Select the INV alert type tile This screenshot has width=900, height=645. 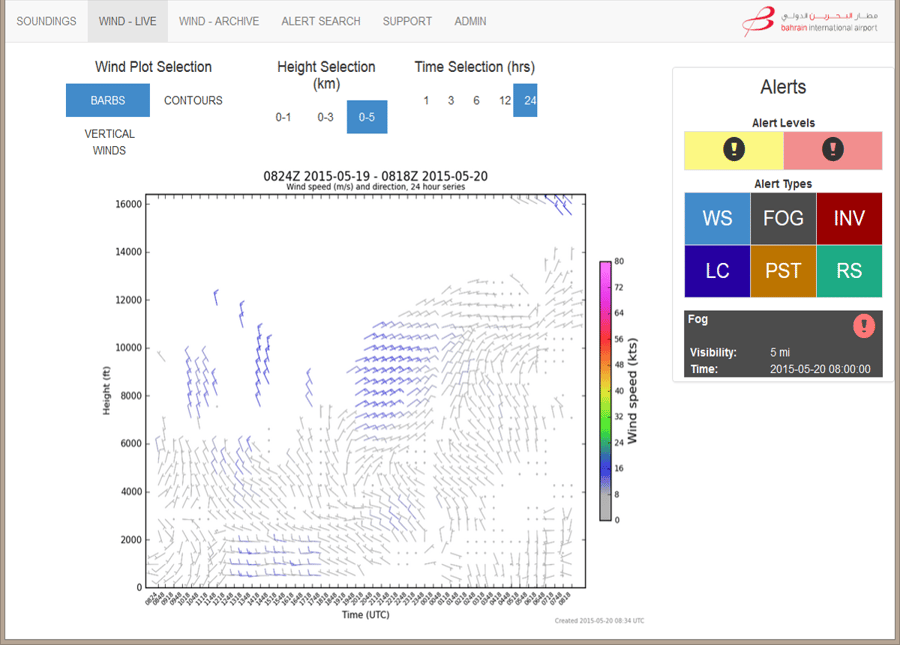pos(849,219)
